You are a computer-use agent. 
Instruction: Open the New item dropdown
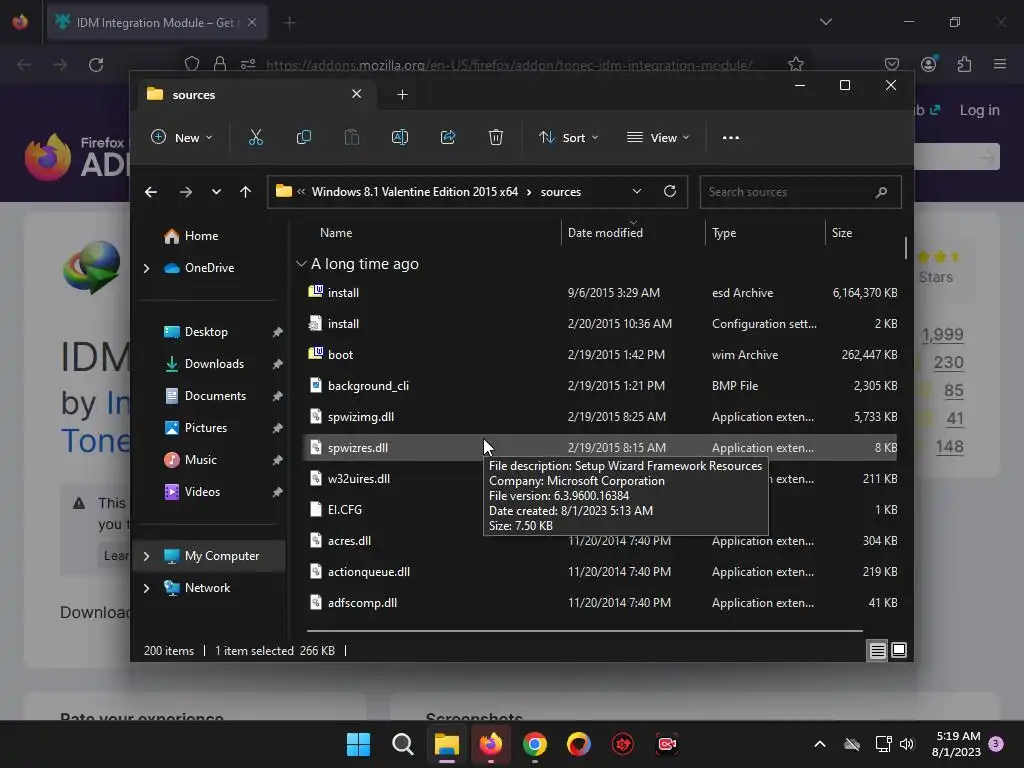click(182, 138)
